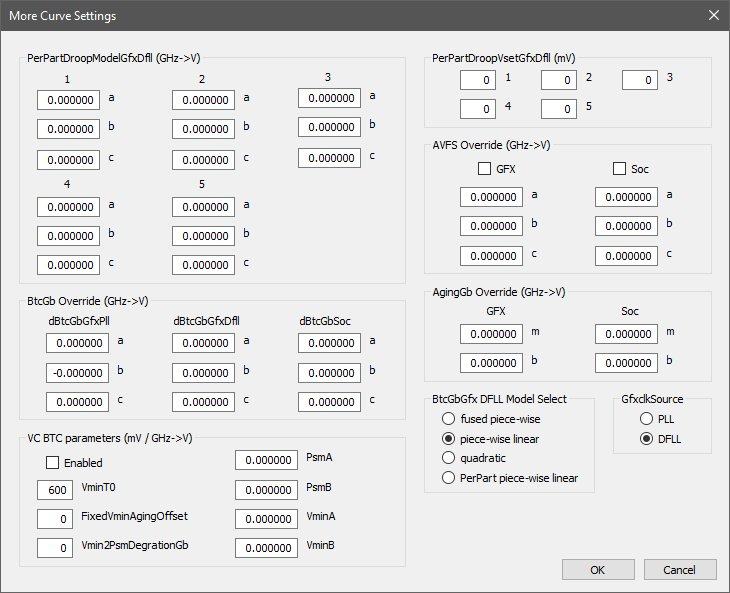Click AVFS Override Soc b field
Image resolution: width=730 pixels, height=593 pixels.
click(627, 226)
